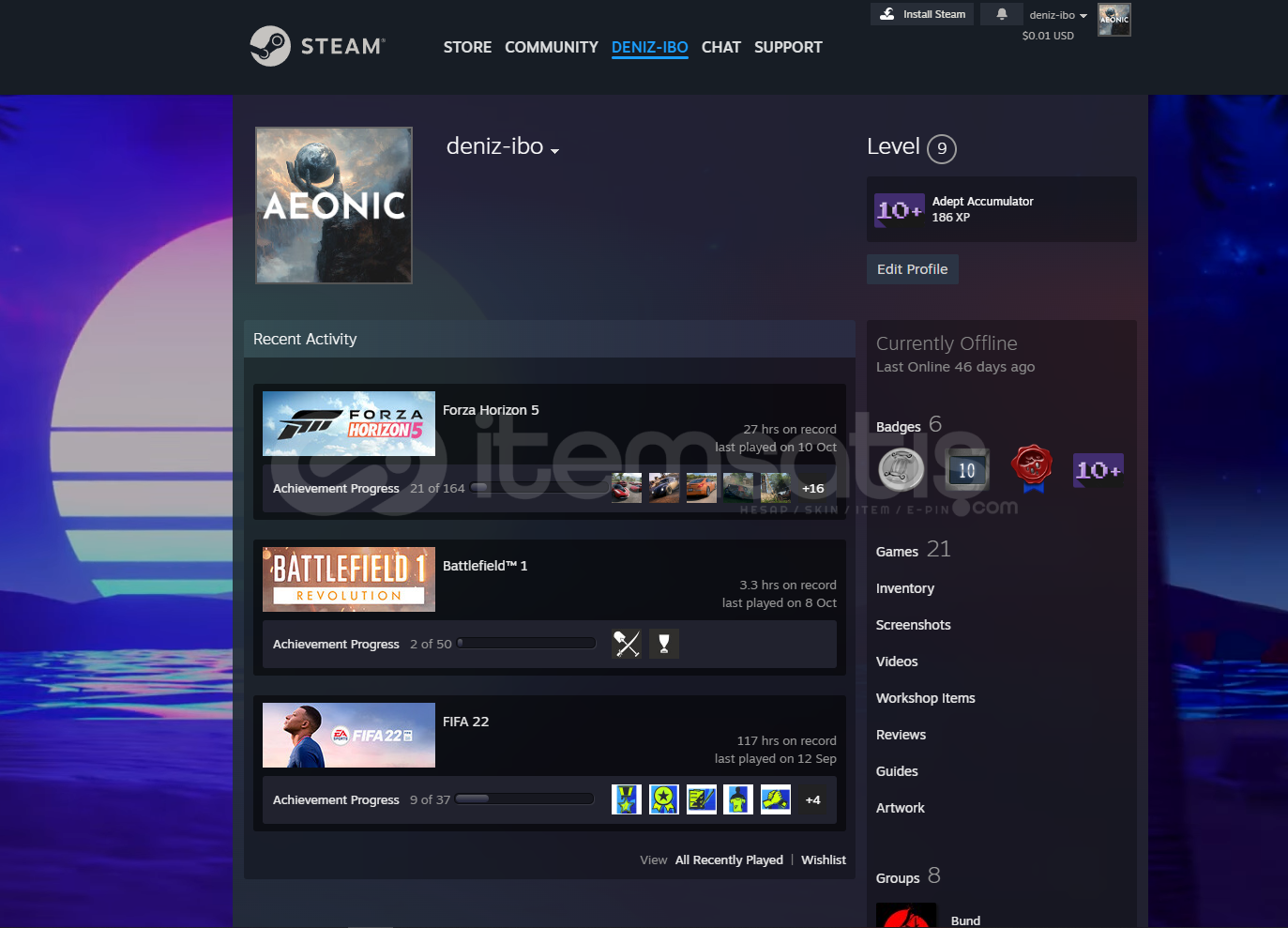
Task: Open fifth FIFA 22 achievement icon
Action: (x=776, y=799)
